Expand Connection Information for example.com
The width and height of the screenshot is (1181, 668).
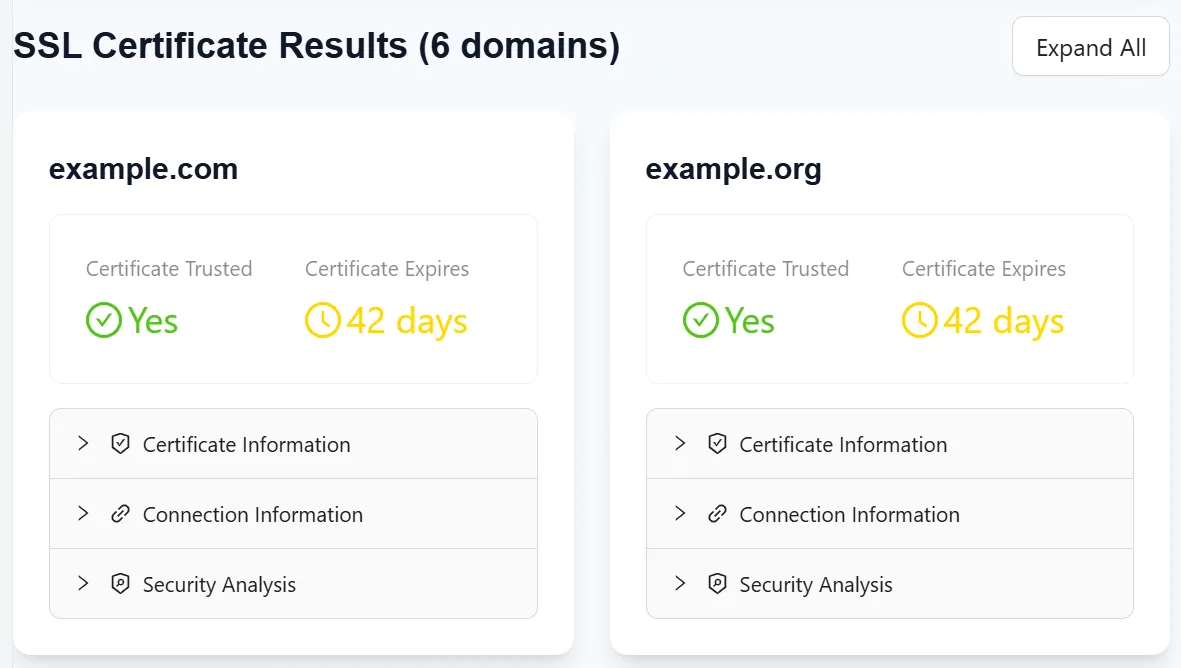[253, 514]
